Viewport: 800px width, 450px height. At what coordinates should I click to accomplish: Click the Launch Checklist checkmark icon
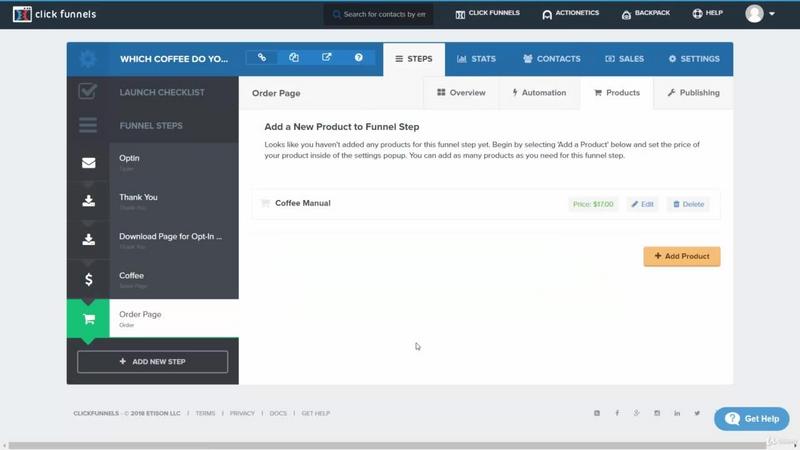[88, 91]
